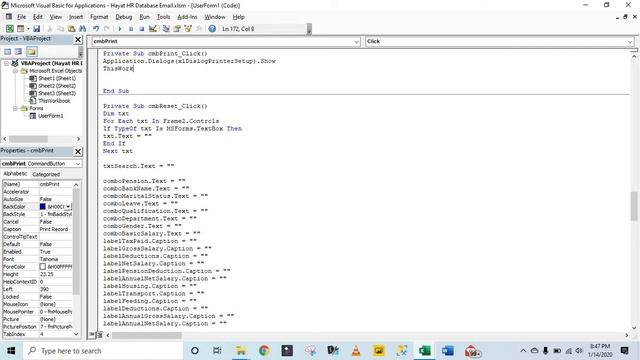Screen dimensions: 640x360
Task: Toggle Design Mode icon
Action: pos(153,29)
